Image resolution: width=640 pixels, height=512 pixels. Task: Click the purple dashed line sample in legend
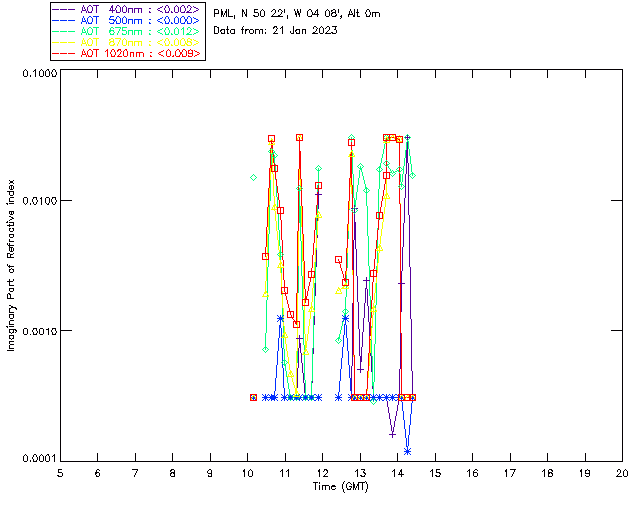64,10
